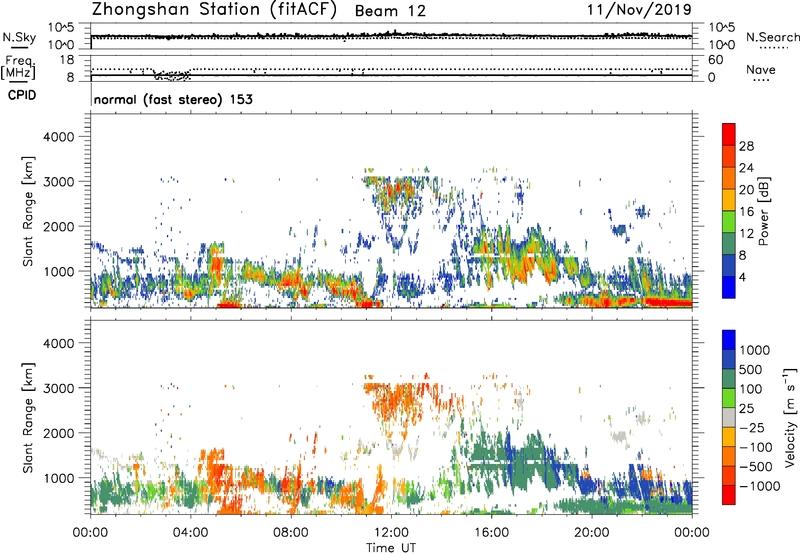Select the '12' value on Power scale
Viewport: 800px width, 554px height.
(x=746, y=234)
